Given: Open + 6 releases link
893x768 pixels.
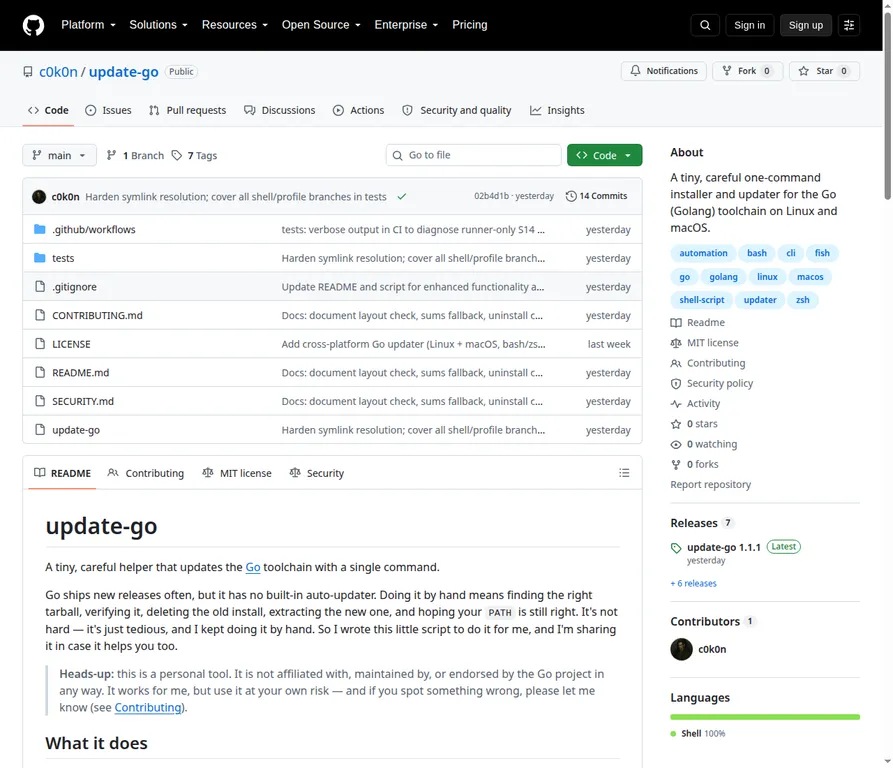Looking at the screenshot, I should tap(694, 584).
